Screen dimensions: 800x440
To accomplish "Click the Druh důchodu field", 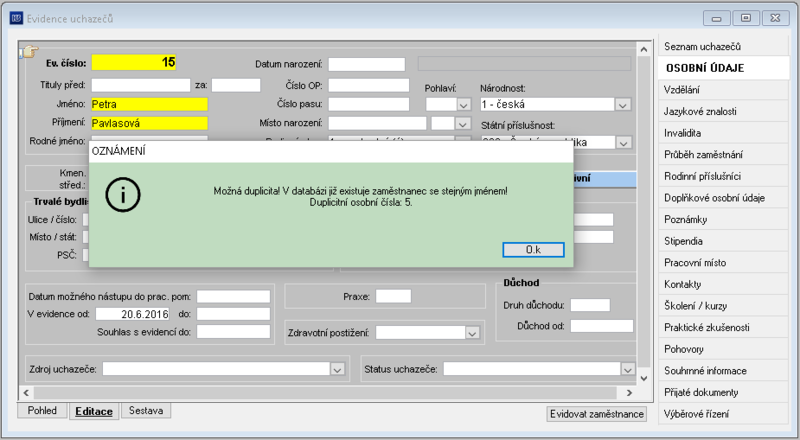I will coord(590,305).
